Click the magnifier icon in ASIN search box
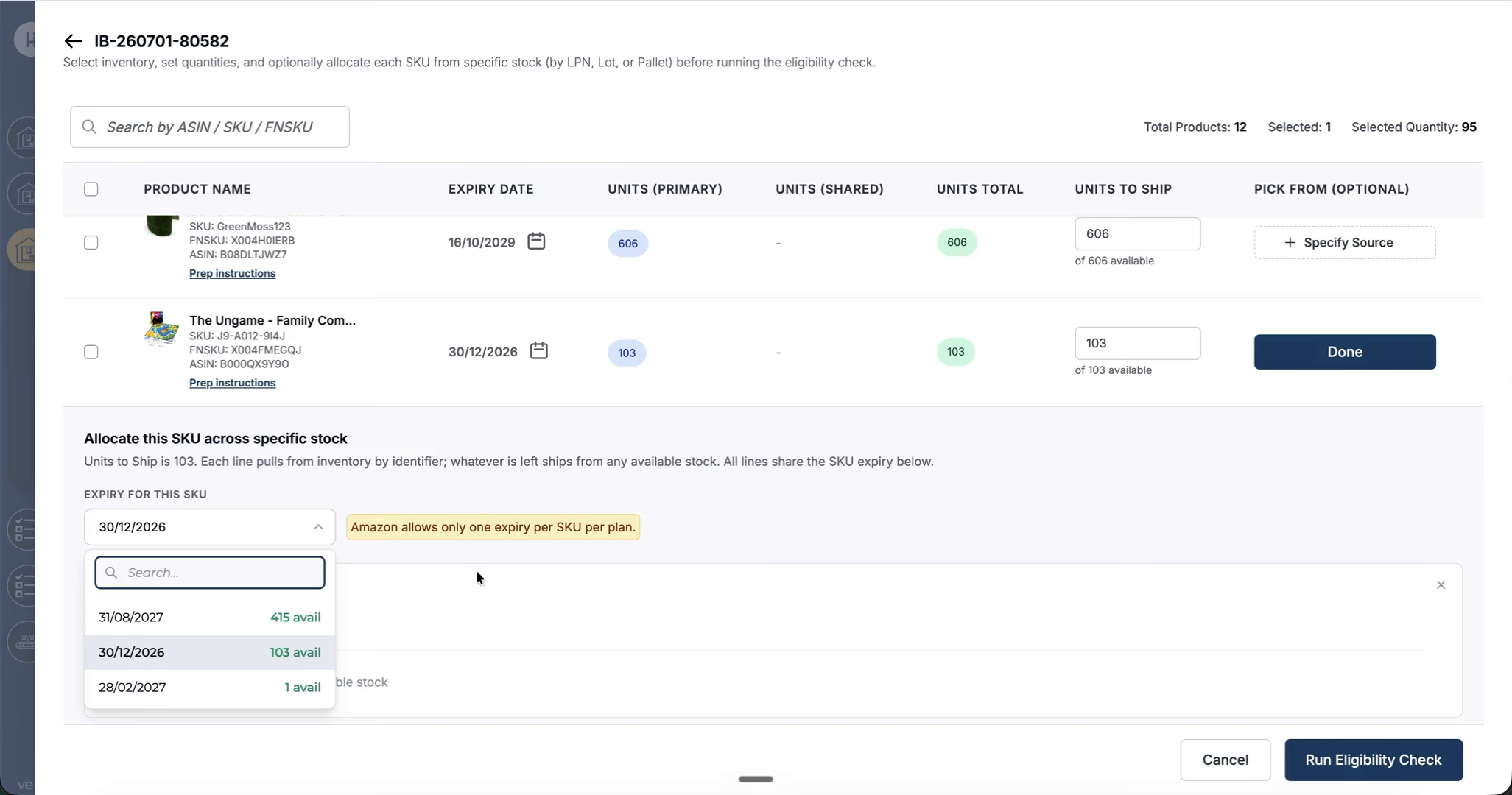Image resolution: width=1512 pixels, height=795 pixels. click(x=89, y=127)
